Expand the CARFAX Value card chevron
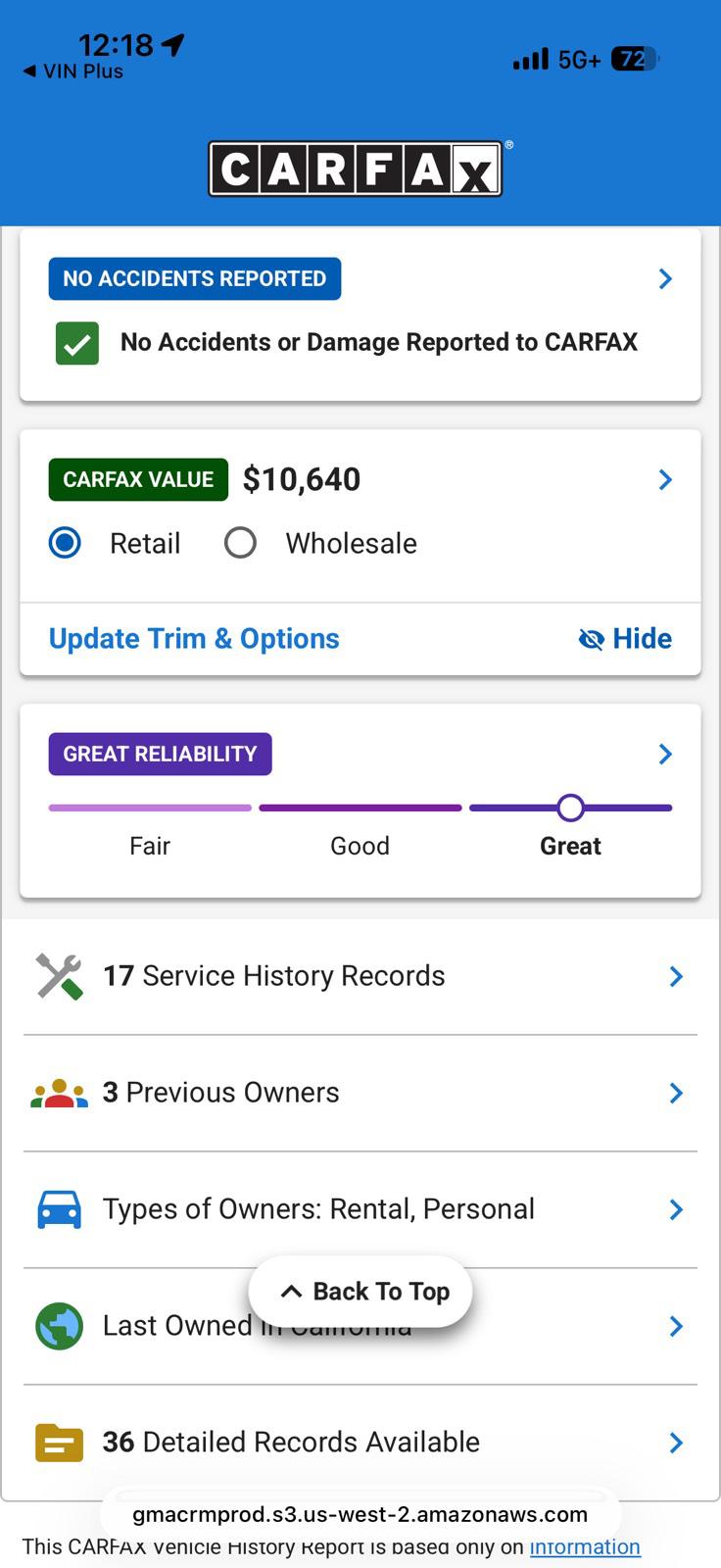The image size is (721, 1568). 665,479
